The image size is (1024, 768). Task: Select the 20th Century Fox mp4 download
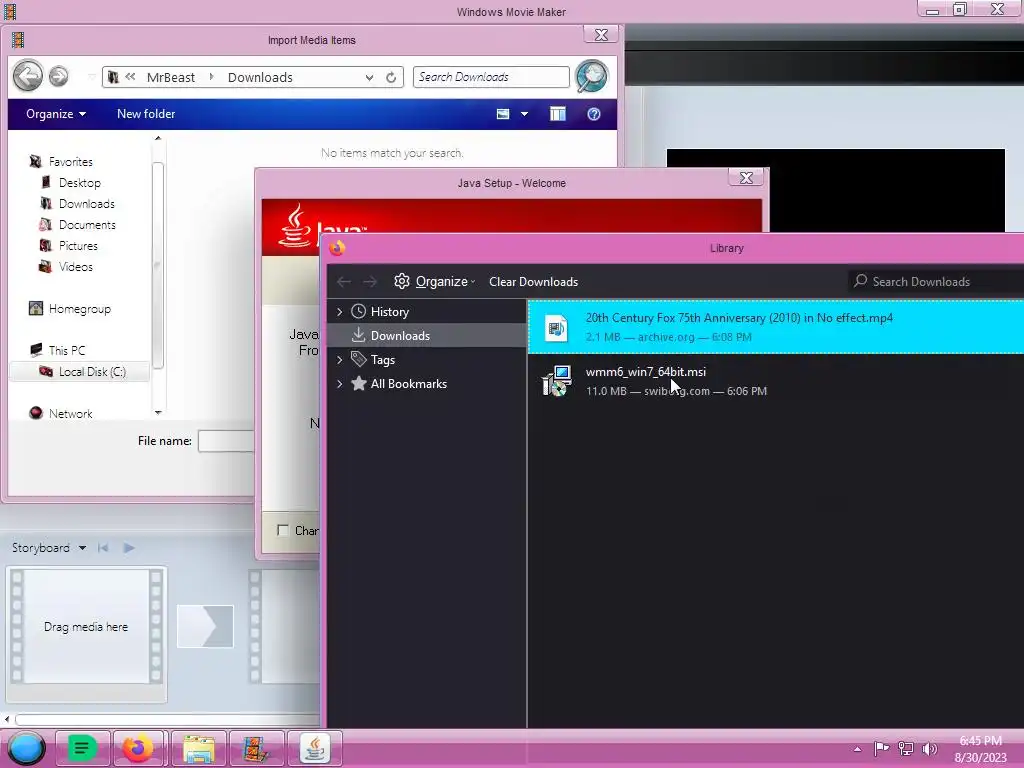pos(776,327)
